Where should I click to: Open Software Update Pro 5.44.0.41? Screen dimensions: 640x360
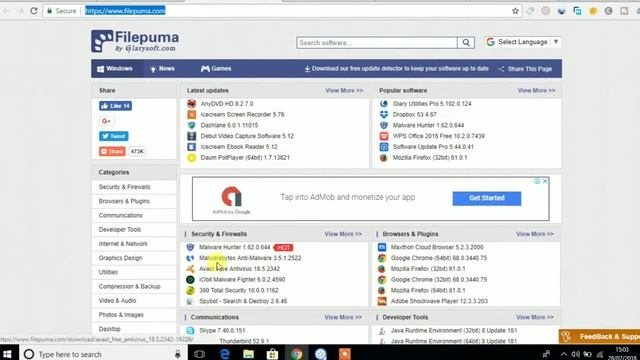click(x=433, y=147)
